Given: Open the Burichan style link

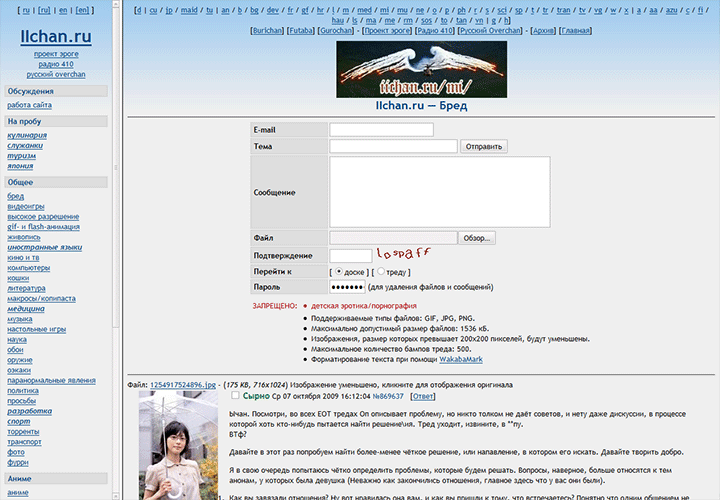Looking at the screenshot, I should (267, 31).
